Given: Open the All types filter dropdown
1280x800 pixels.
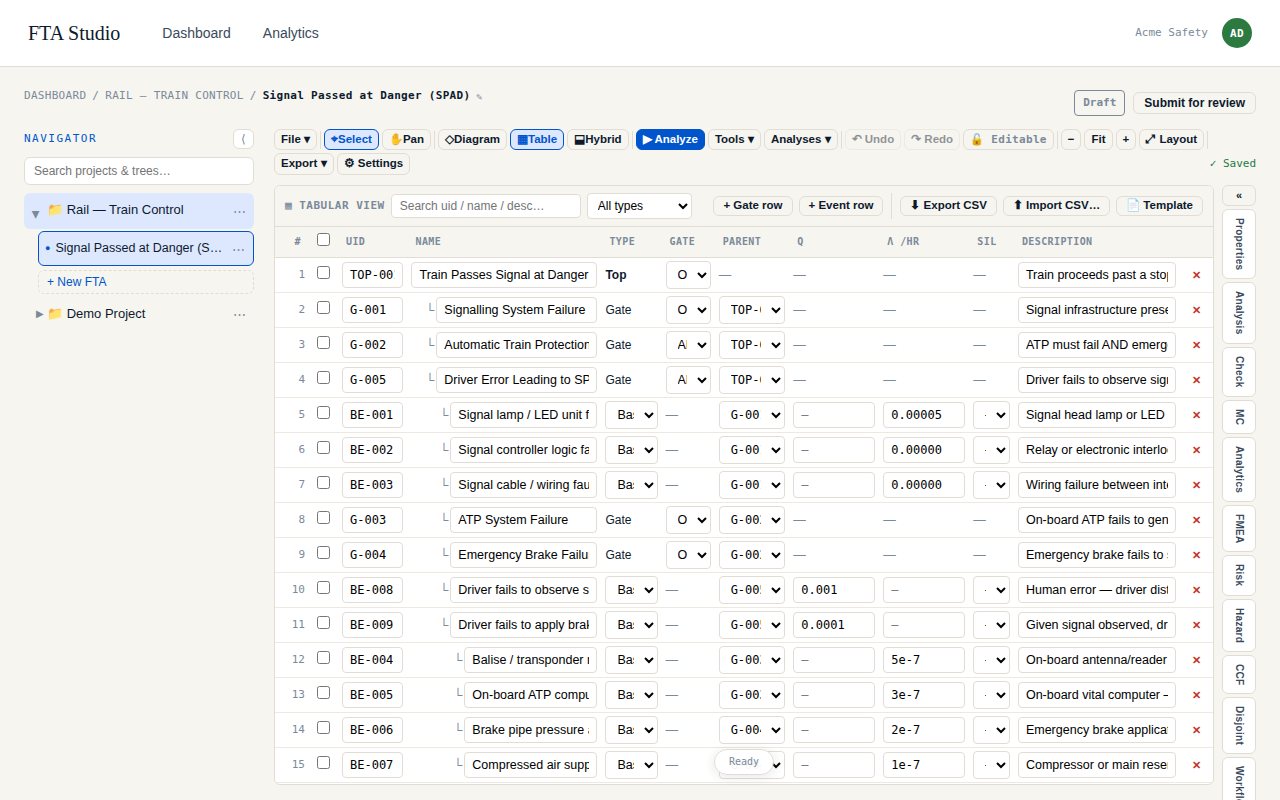Looking at the screenshot, I should tap(639, 206).
